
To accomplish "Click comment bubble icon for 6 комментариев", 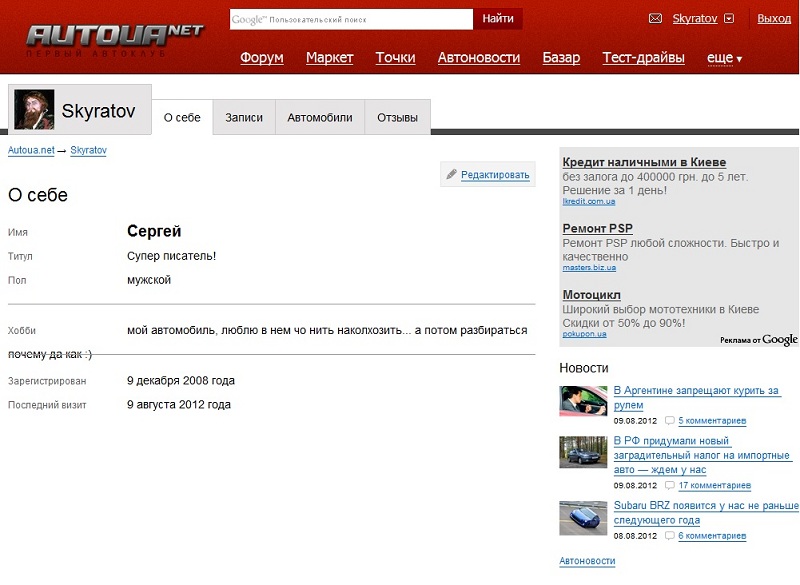I will tap(670, 536).
